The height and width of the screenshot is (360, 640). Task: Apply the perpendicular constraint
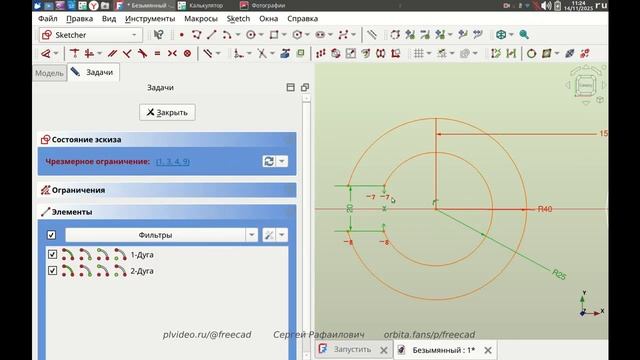point(127,53)
